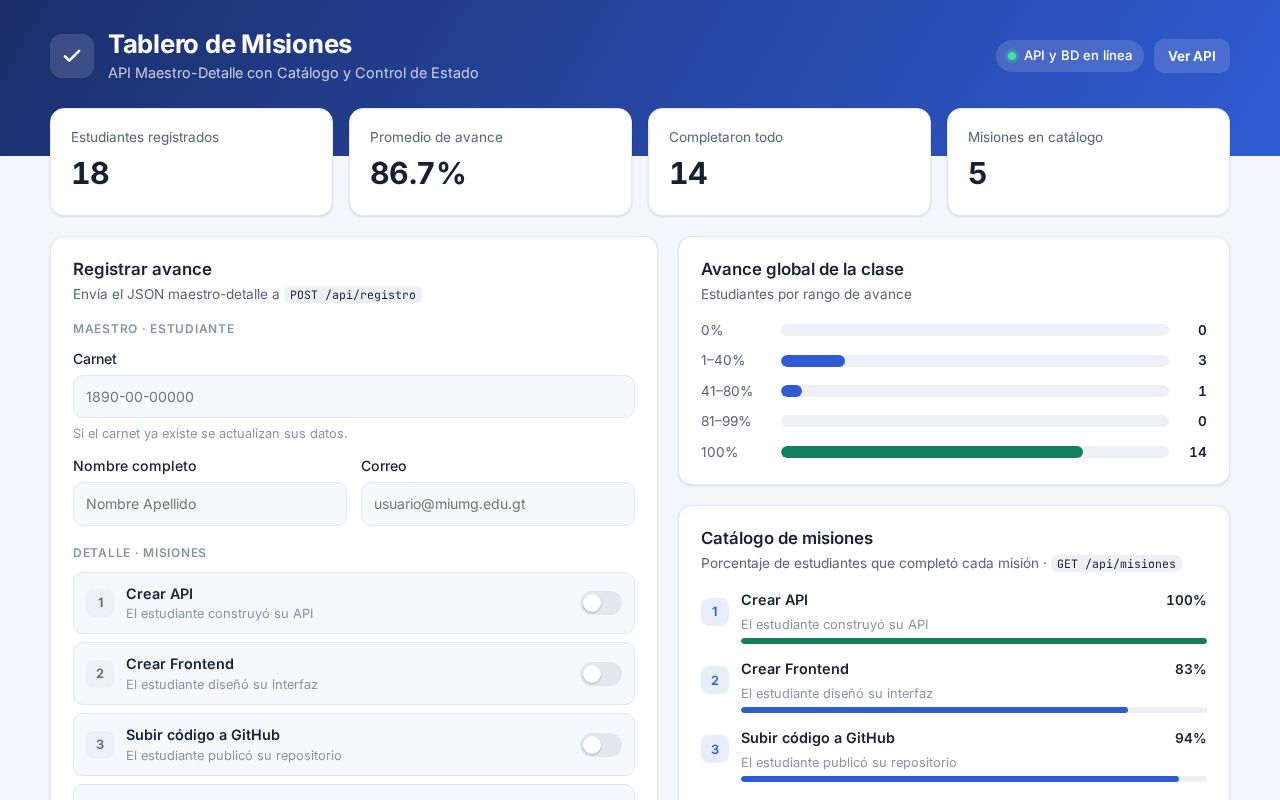Viewport: 1280px width, 800px height.
Task: Click the 'El estudiante diseñó su interfaz' text in the catalog
Action: 837,693
